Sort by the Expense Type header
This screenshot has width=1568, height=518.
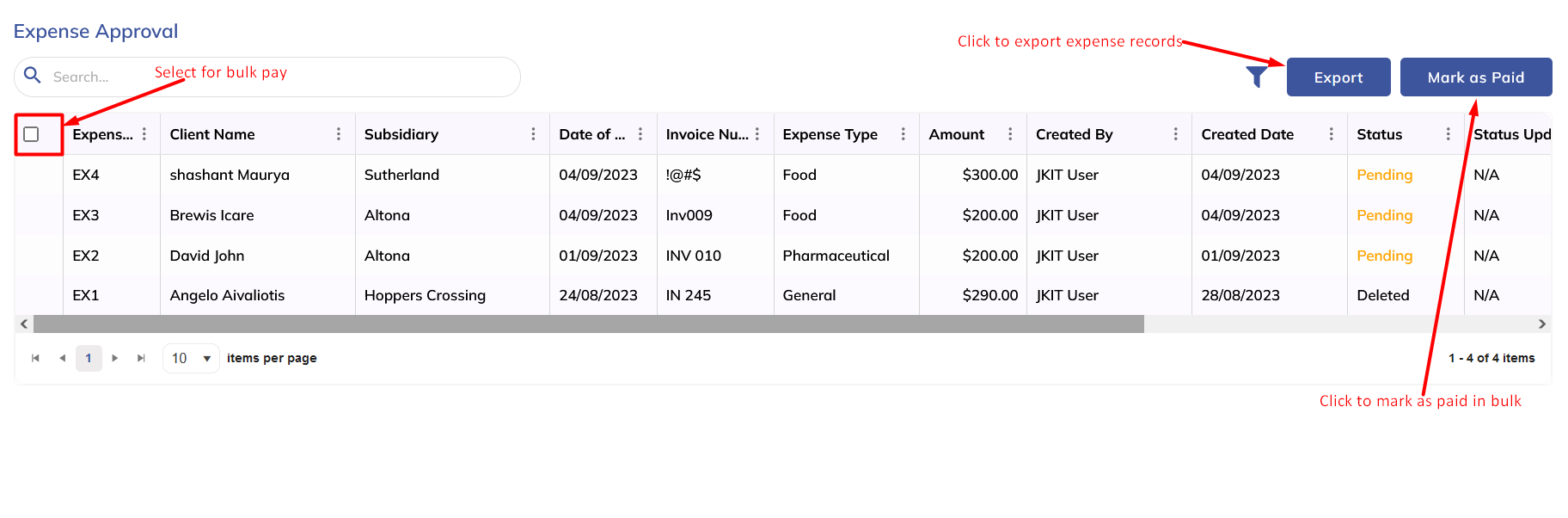point(830,134)
